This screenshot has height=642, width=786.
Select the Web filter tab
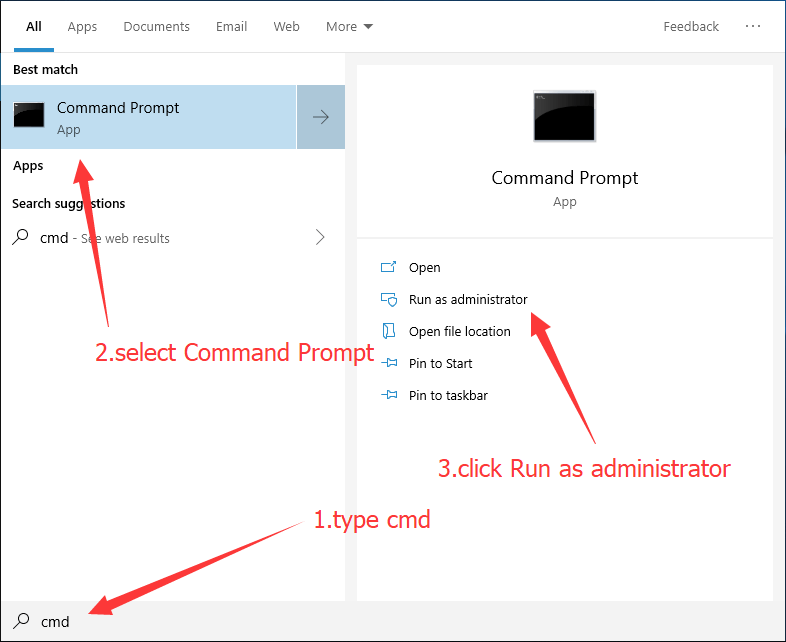286,26
